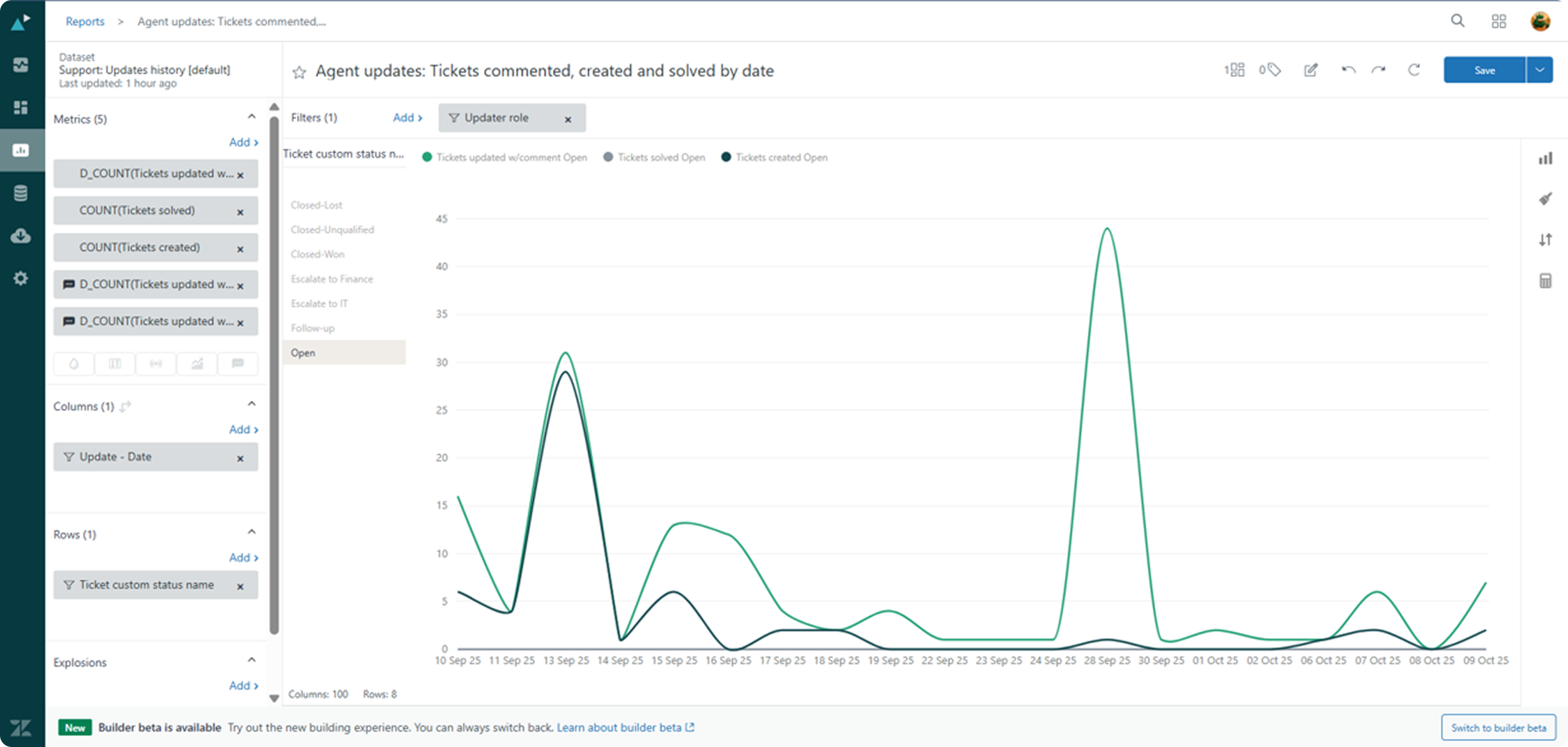1568x747 pixels.
Task: Select Escalate to Finance status row
Action: tap(331, 279)
